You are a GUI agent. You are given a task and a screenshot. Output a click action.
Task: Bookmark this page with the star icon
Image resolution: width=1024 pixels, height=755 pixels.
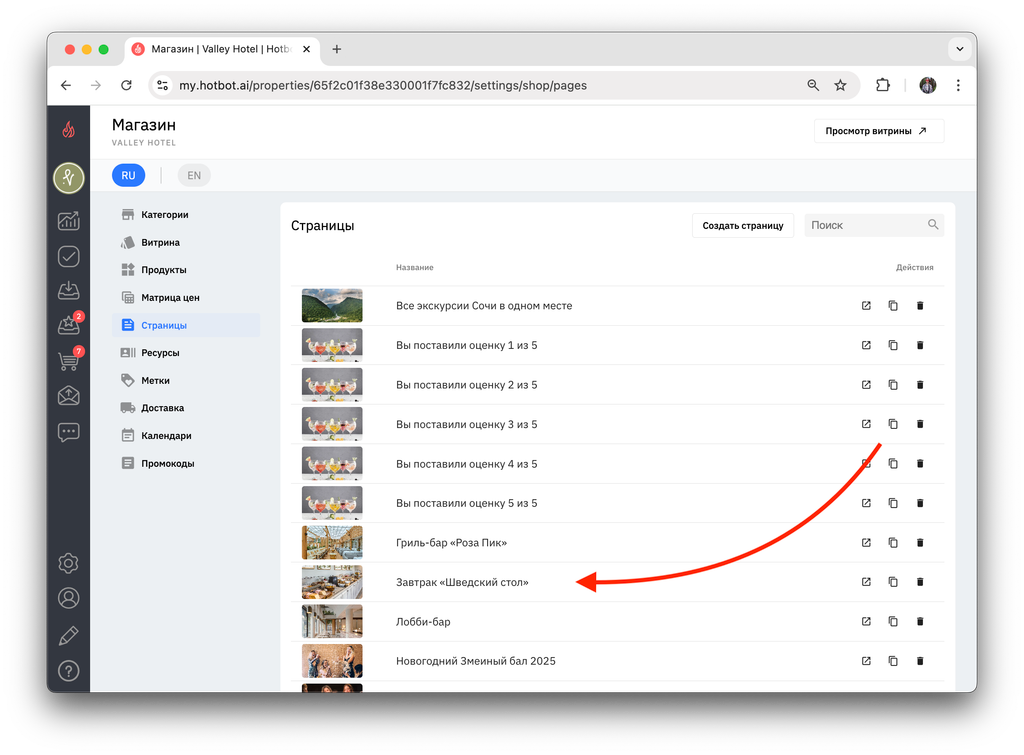(x=840, y=85)
